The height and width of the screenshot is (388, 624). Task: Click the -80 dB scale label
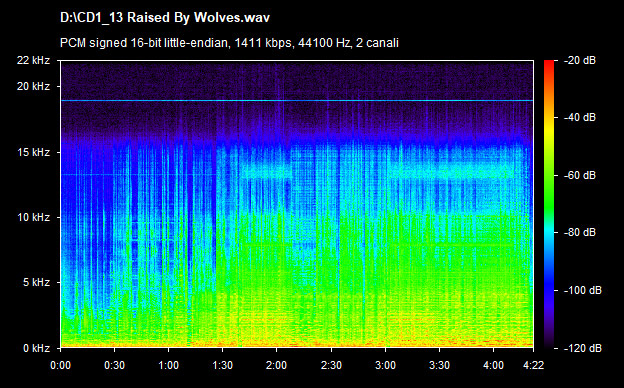[580, 232]
